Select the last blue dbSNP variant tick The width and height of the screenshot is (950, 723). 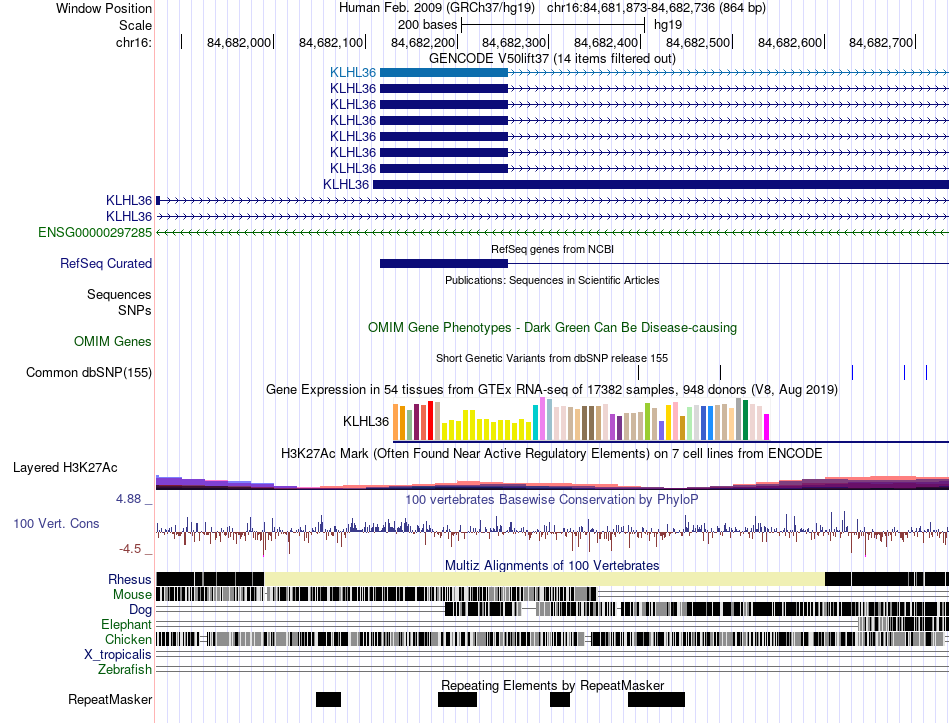(926, 373)
